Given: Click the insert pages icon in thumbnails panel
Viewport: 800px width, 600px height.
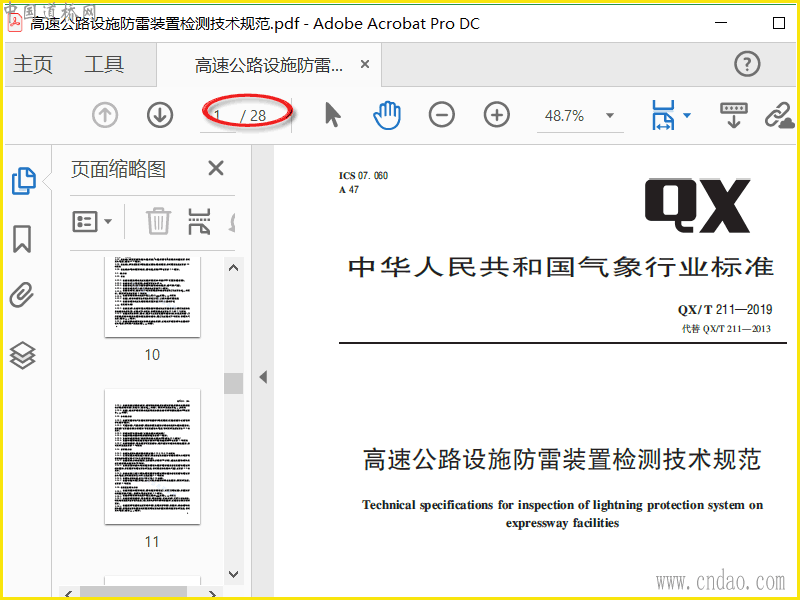Looking at the screenshot, I should (x=199, y=221).
